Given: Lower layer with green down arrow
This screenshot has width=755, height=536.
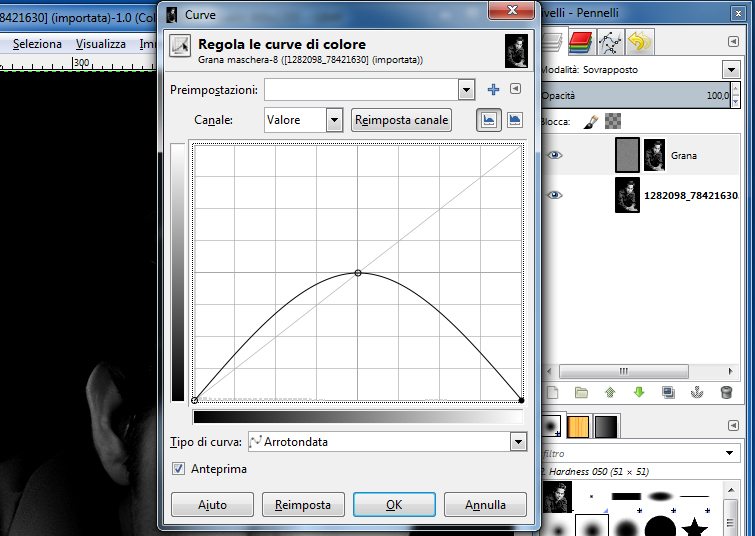Looking at the screenshot, I should point(639,392).
